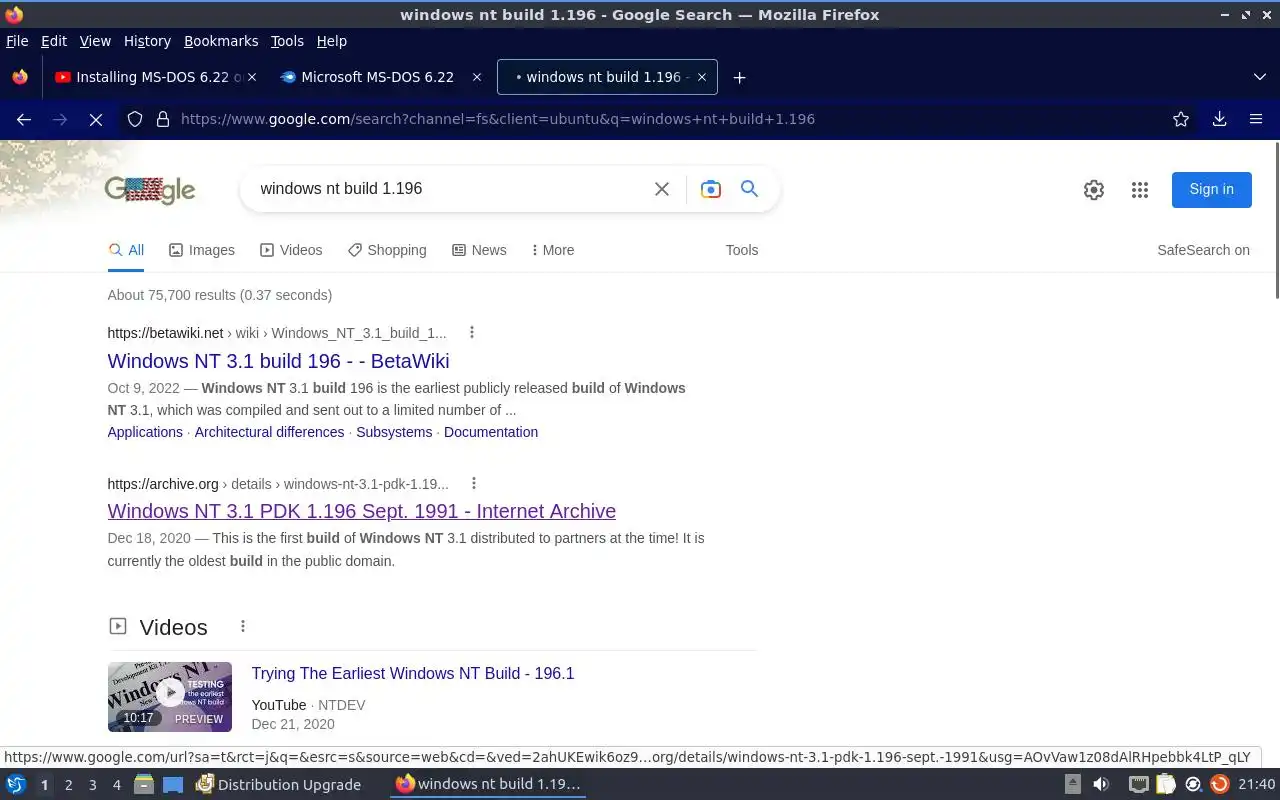Image resolution: width=1280 pixels, height=800 pixels.
Task: Open the taskbar start menu icon
Action: (16, 784)
